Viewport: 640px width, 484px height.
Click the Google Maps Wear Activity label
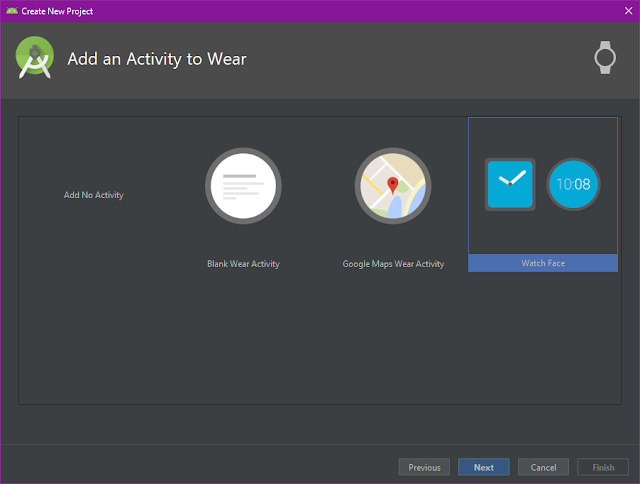(x=393, y=264)
